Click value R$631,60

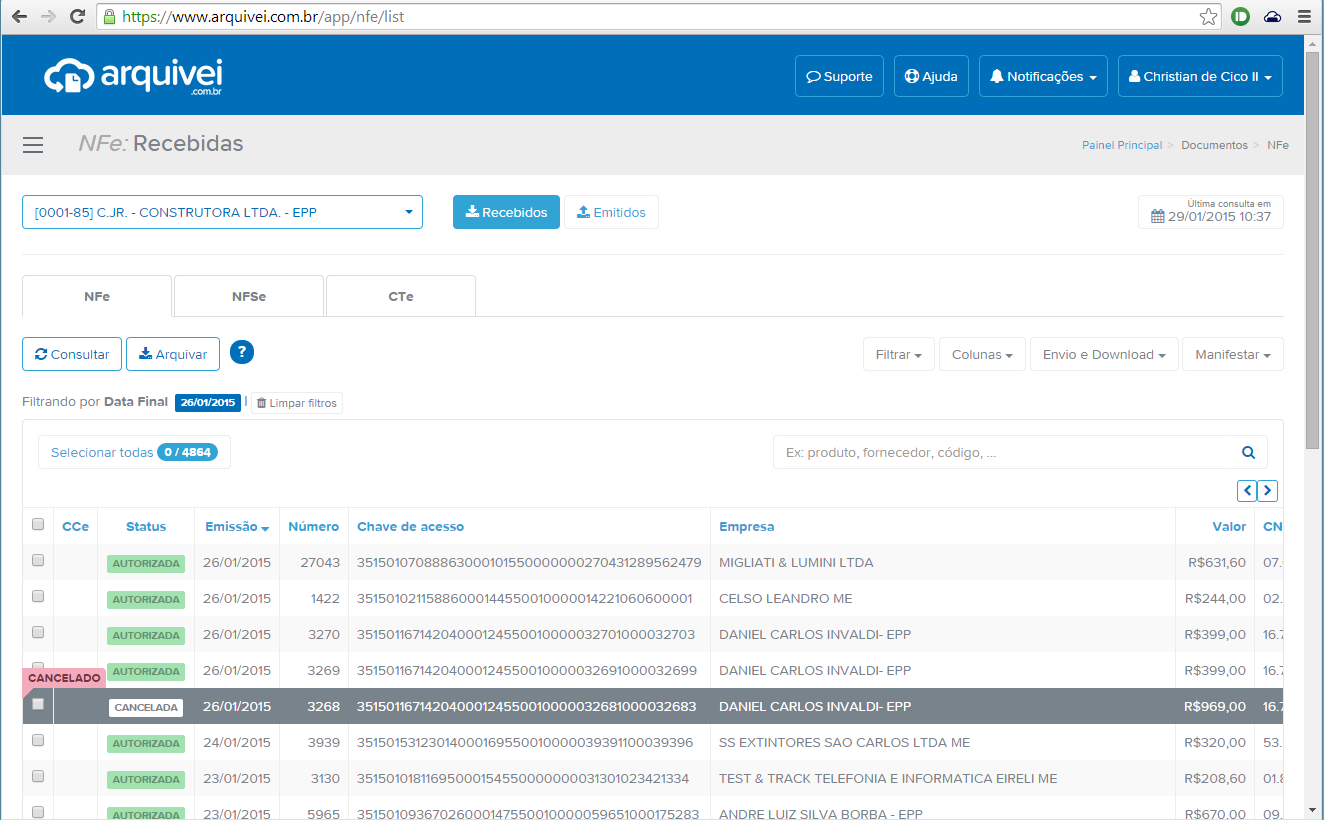click(x=1217, y=562)
